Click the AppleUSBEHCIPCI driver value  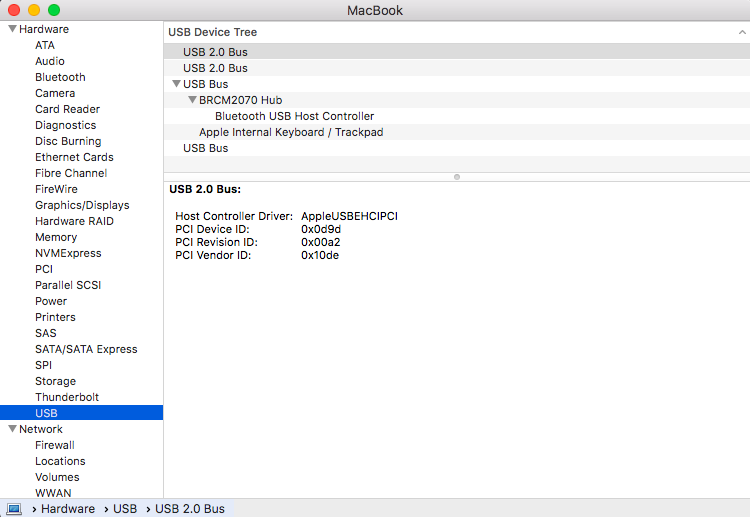(349, 216)
